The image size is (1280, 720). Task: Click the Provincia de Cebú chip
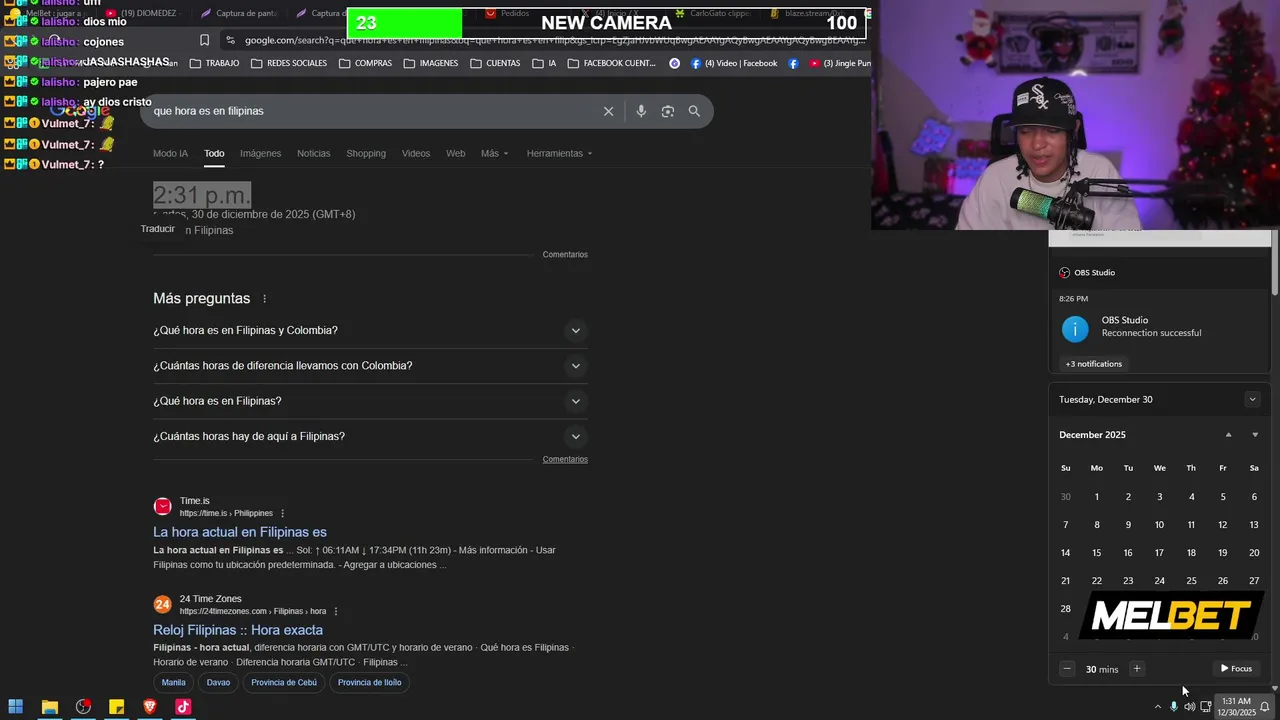tap(284, 683)
